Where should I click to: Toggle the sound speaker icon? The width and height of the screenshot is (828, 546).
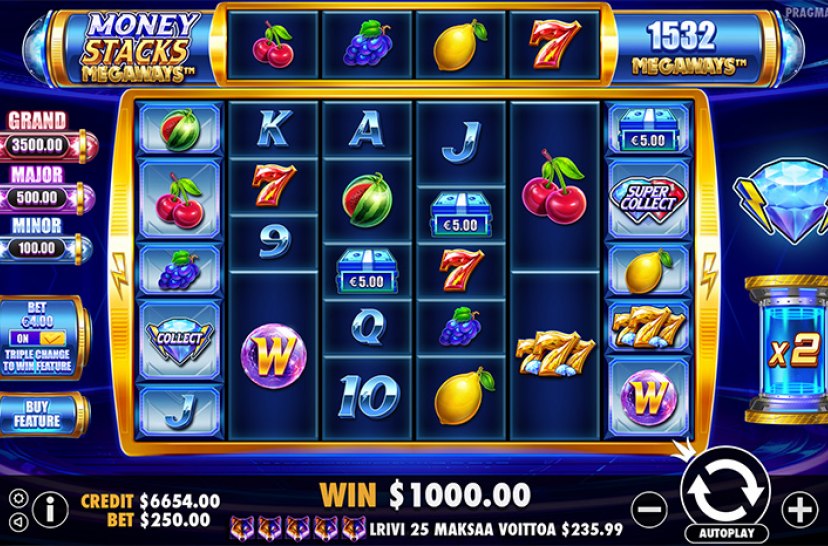[x=18, y=522]
